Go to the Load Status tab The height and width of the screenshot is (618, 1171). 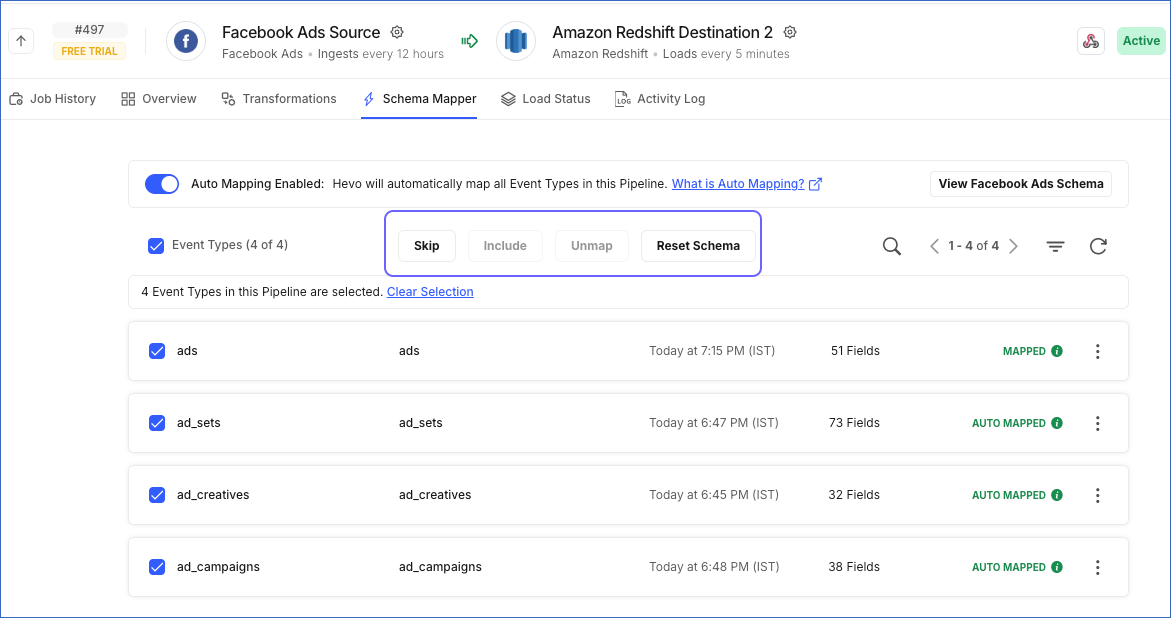[546, 99]
